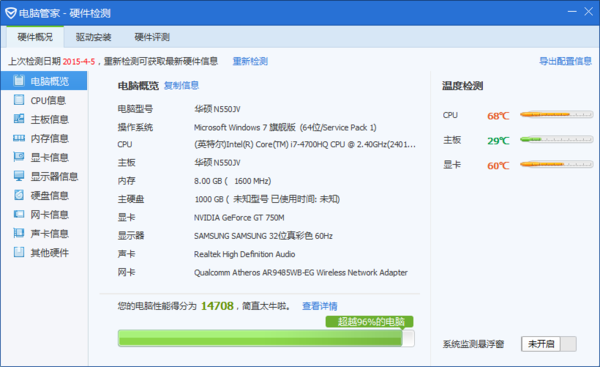
Task: Click the 硬盘信息 hard disk icon
Action: [19, 195]
